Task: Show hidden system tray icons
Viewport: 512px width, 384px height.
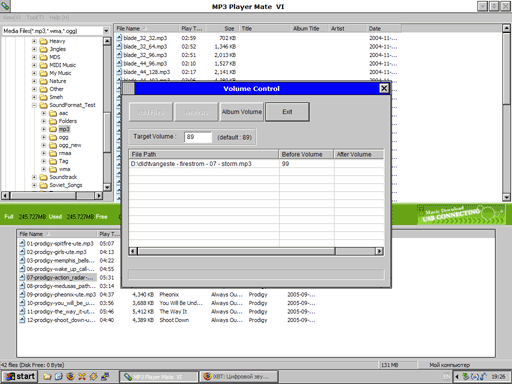Action: (457, 377)
